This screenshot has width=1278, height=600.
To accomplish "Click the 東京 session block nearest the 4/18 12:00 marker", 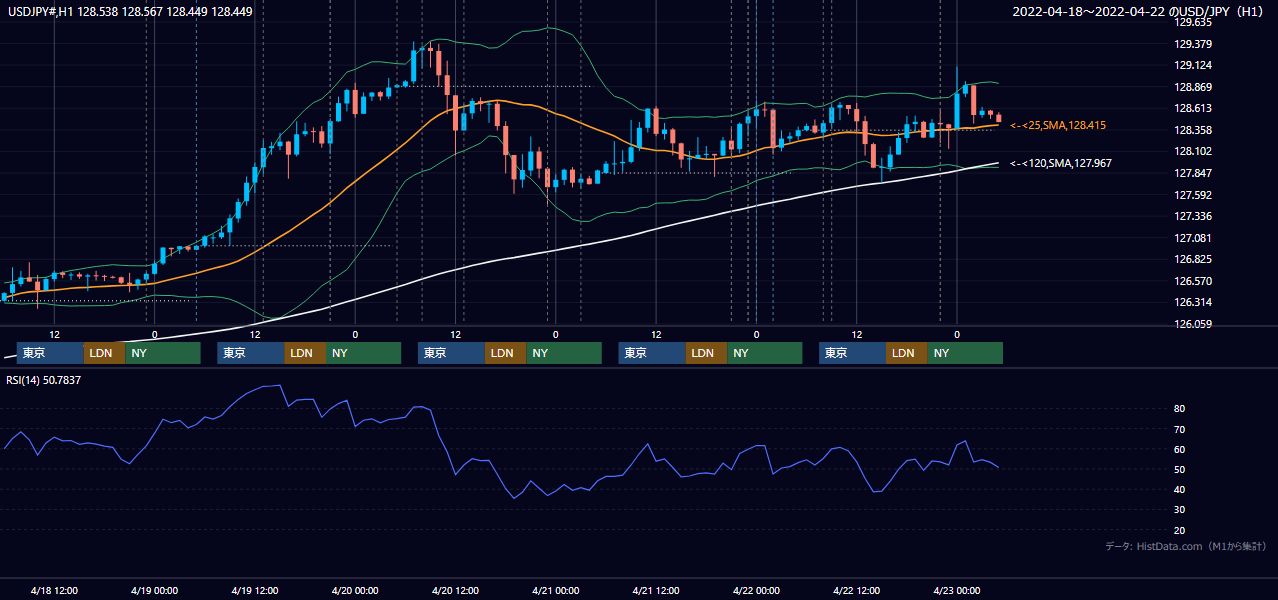I will (50, 353).
